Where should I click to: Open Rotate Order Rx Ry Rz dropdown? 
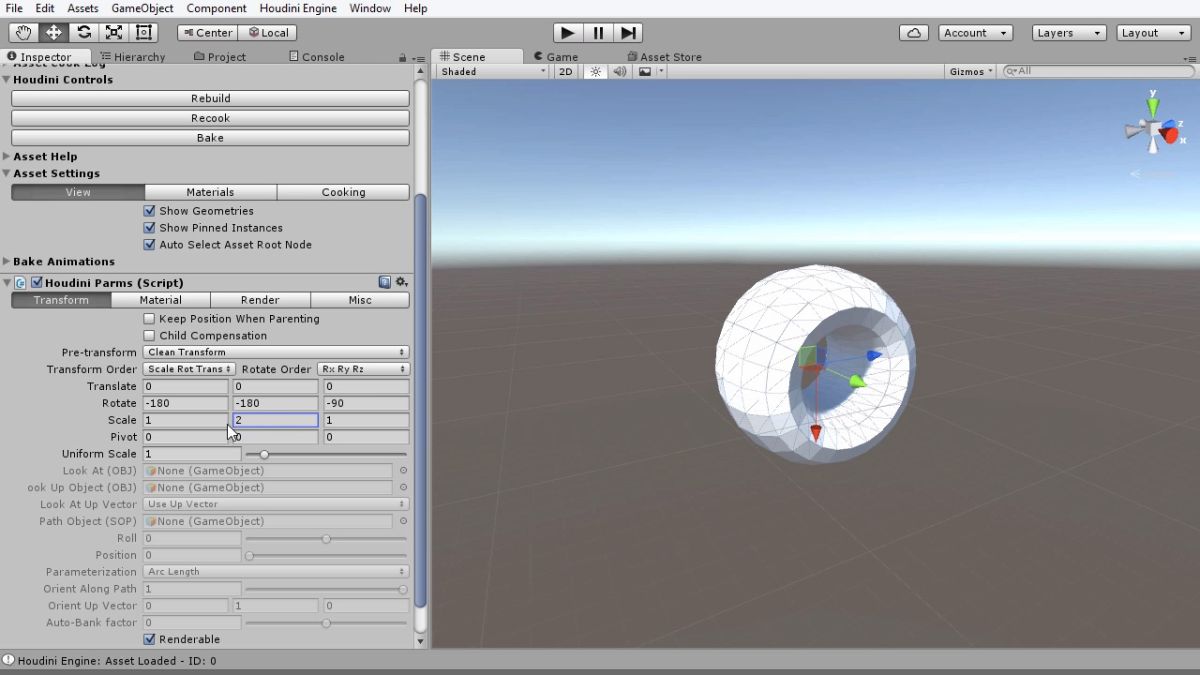pyautogui.click(x=363, y=369)
